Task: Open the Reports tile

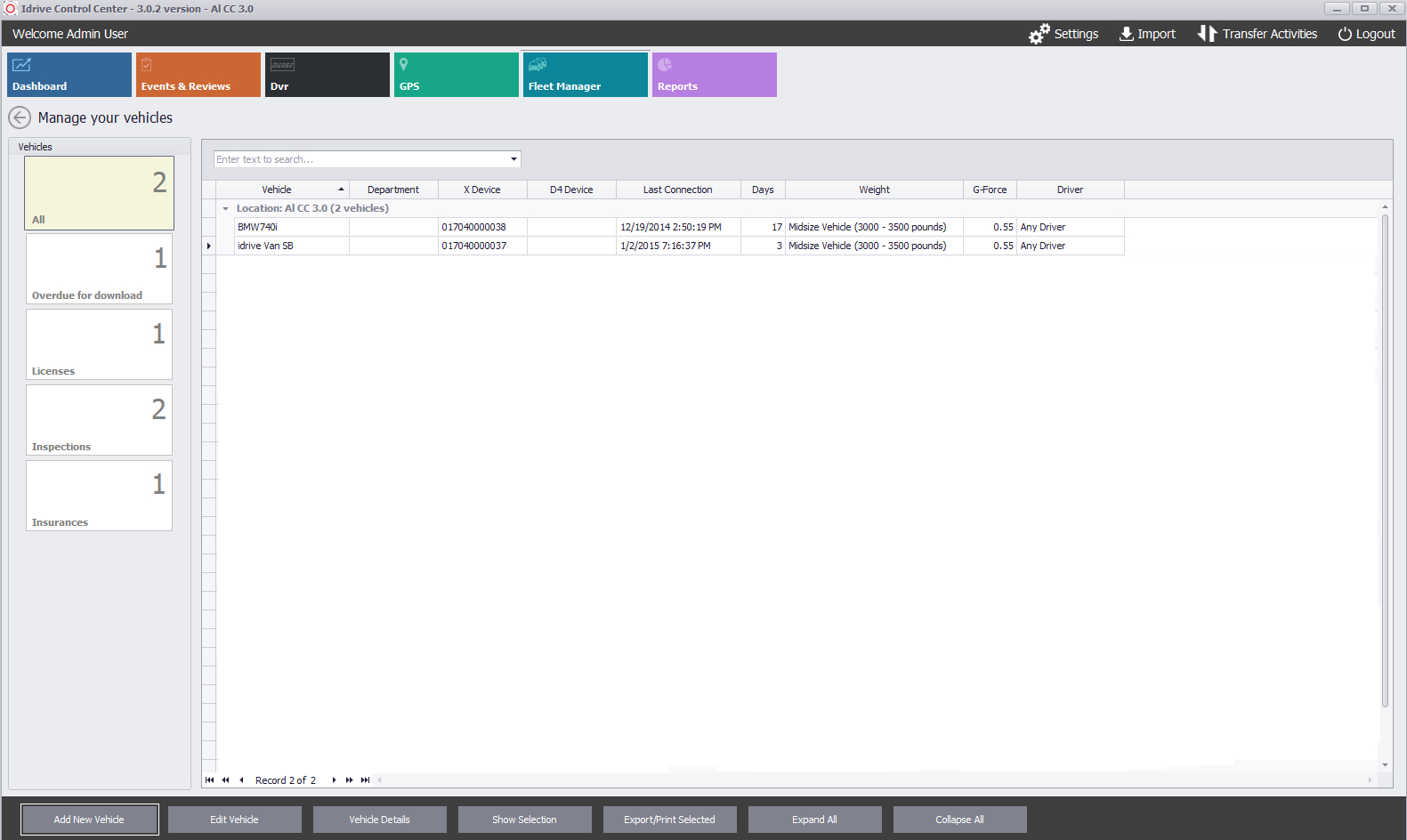Action: tap(714, 75)
